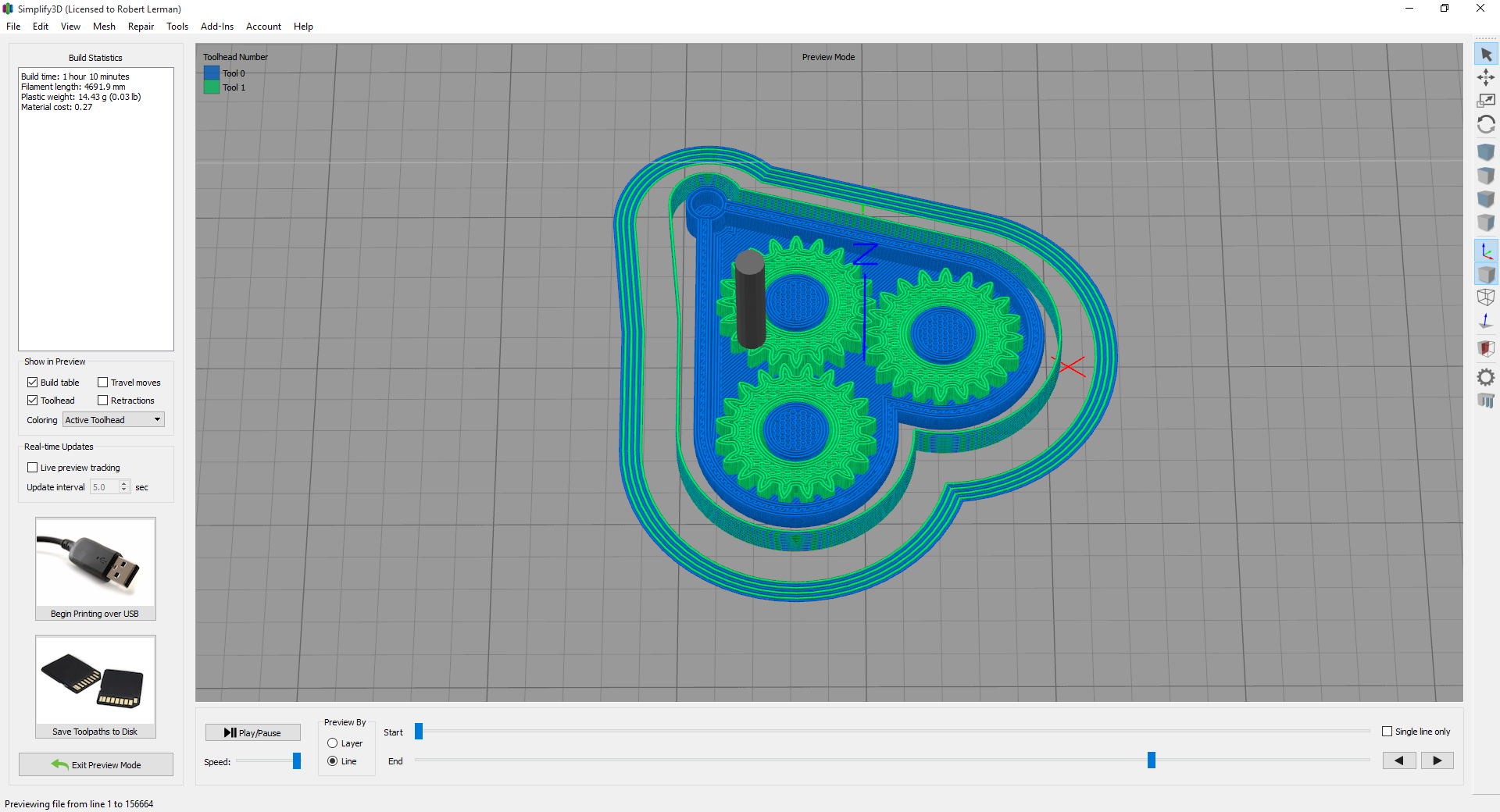Screen dimensions: 1500x812
Task: Increment the Update interval stepper
Action: 124,484
